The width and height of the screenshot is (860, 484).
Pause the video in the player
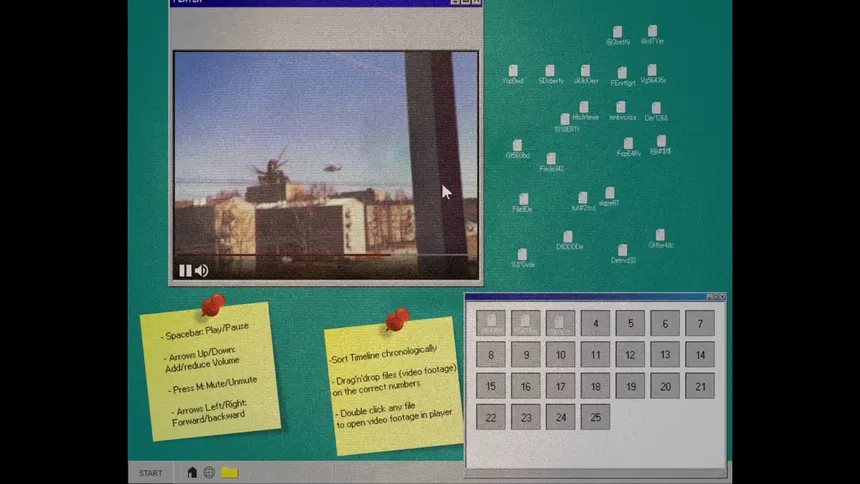(x=185, y=270)
